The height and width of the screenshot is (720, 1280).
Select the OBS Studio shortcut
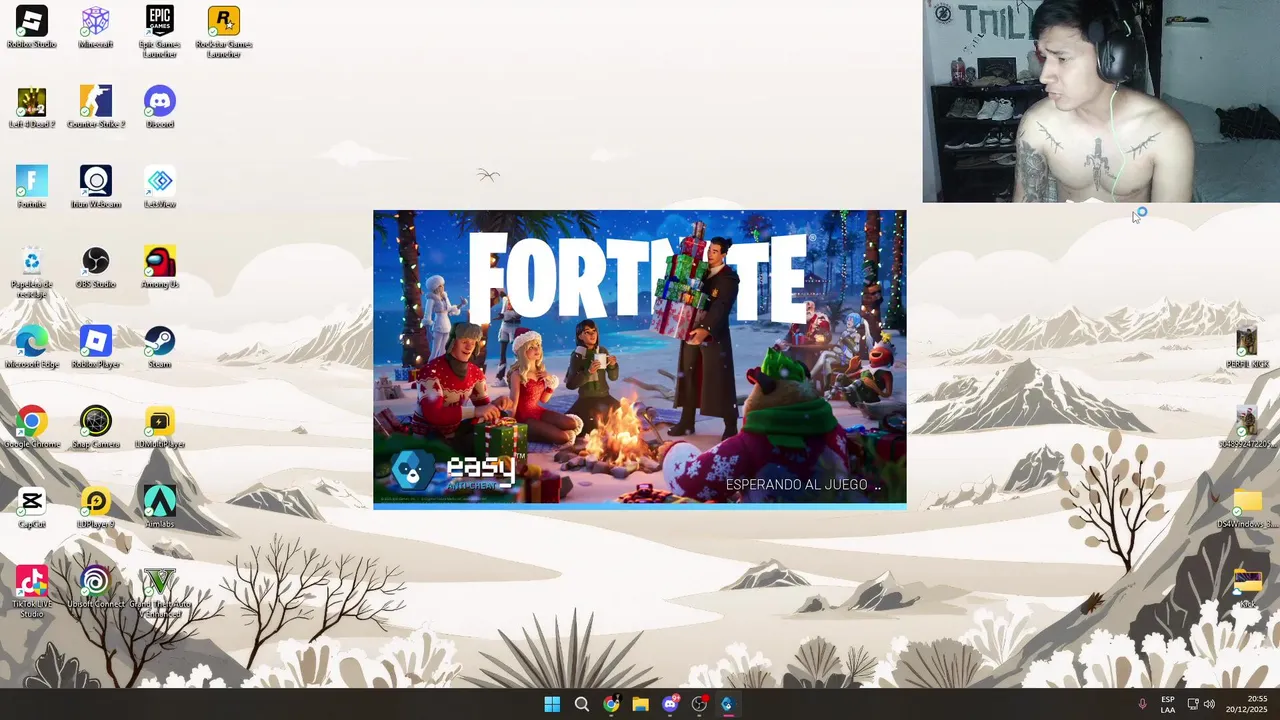pyautogui.click(x=96, y=267)
